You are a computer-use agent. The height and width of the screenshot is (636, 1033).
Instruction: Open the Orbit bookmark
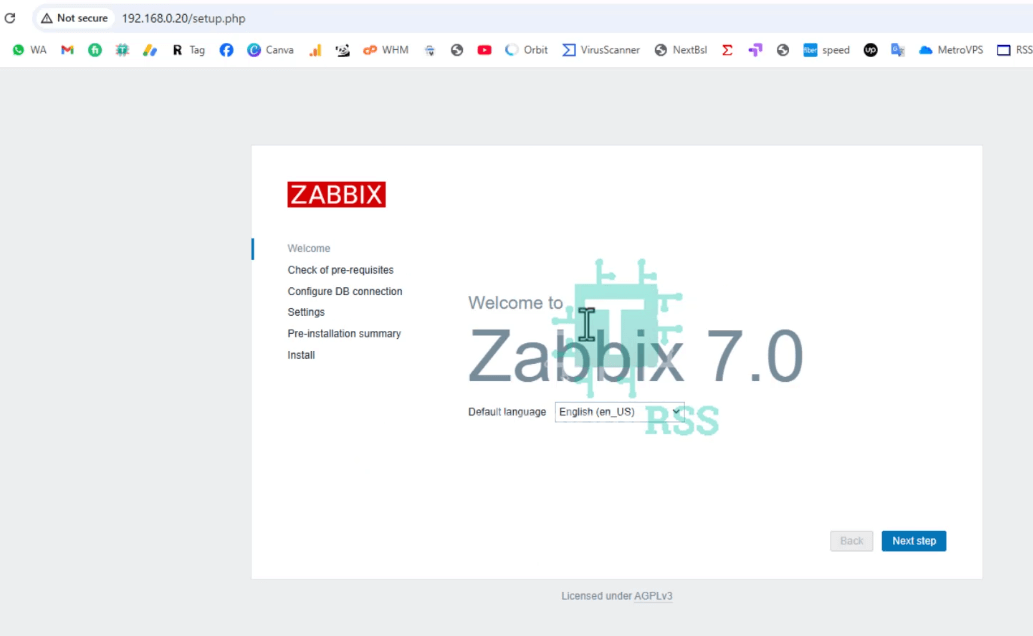[x=526, y=50]
